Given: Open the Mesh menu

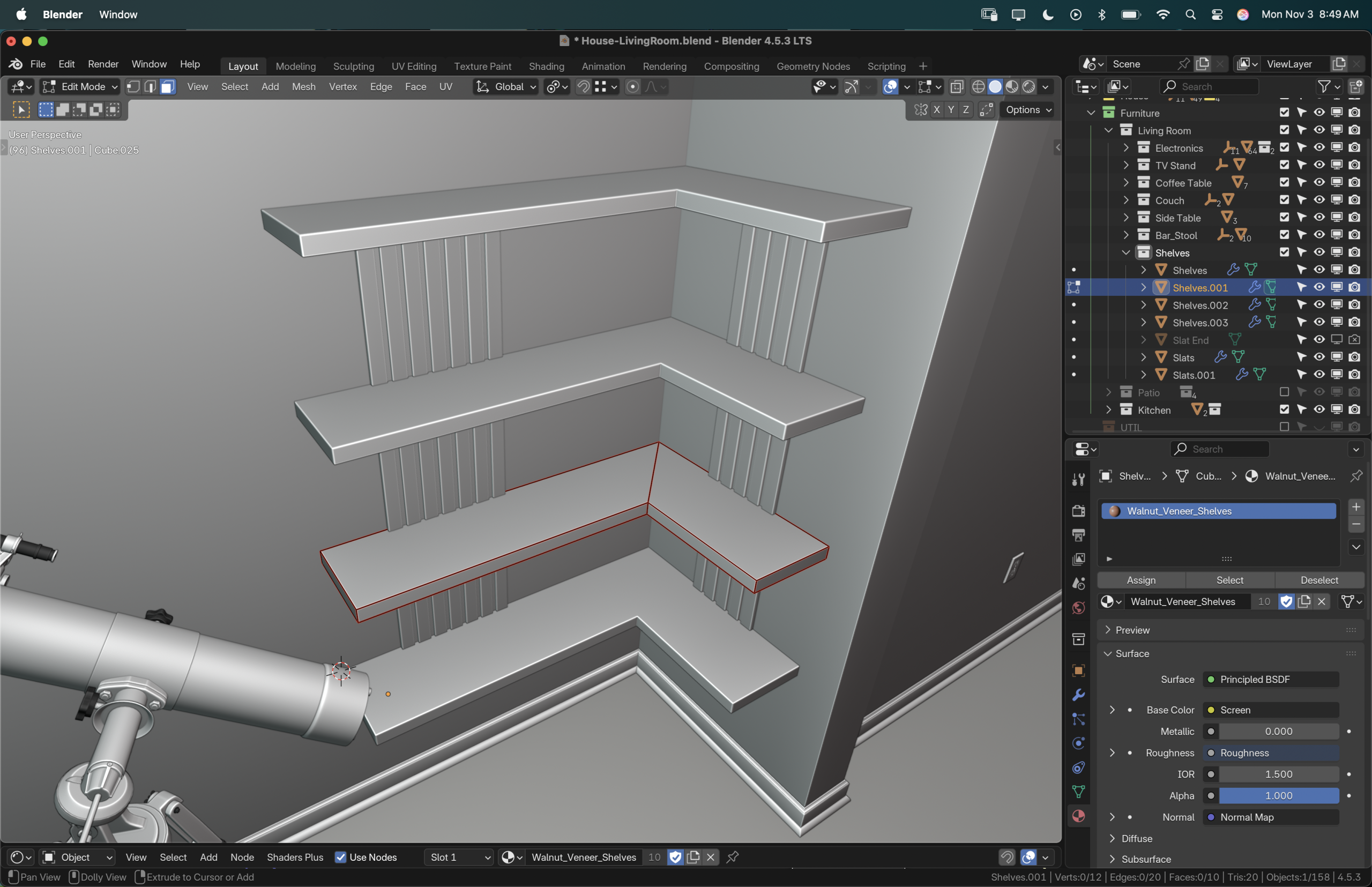Looking at the screenshot, I should coord(303,86).
